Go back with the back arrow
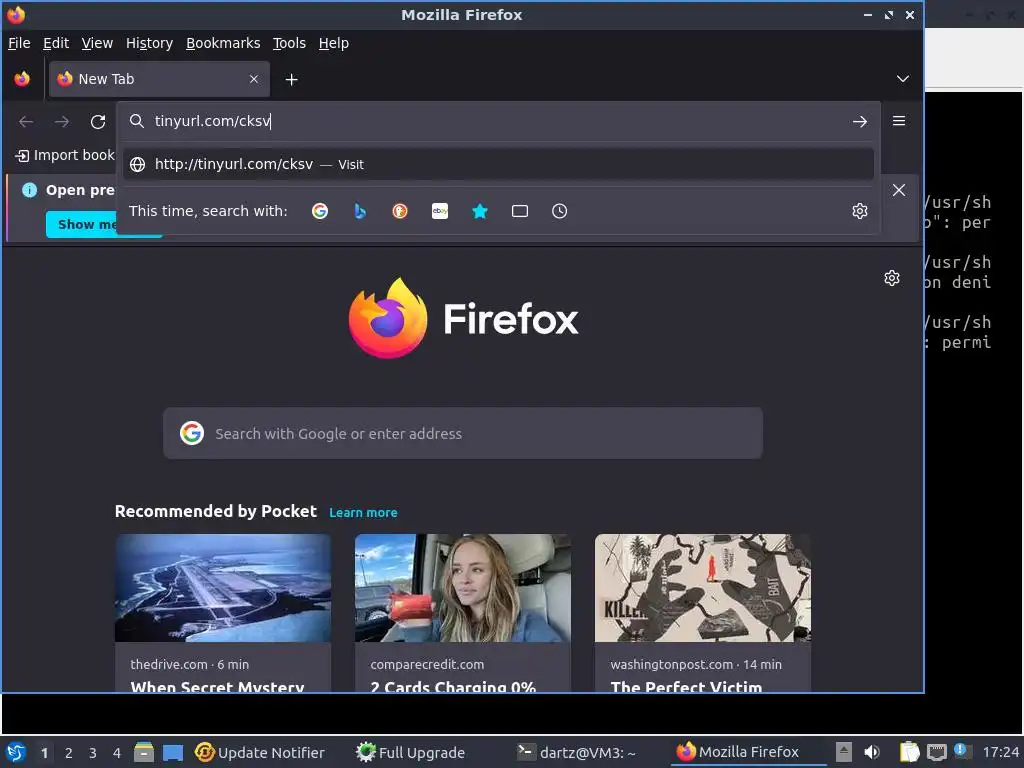The image size is (1024, 768). click(26, 121)
